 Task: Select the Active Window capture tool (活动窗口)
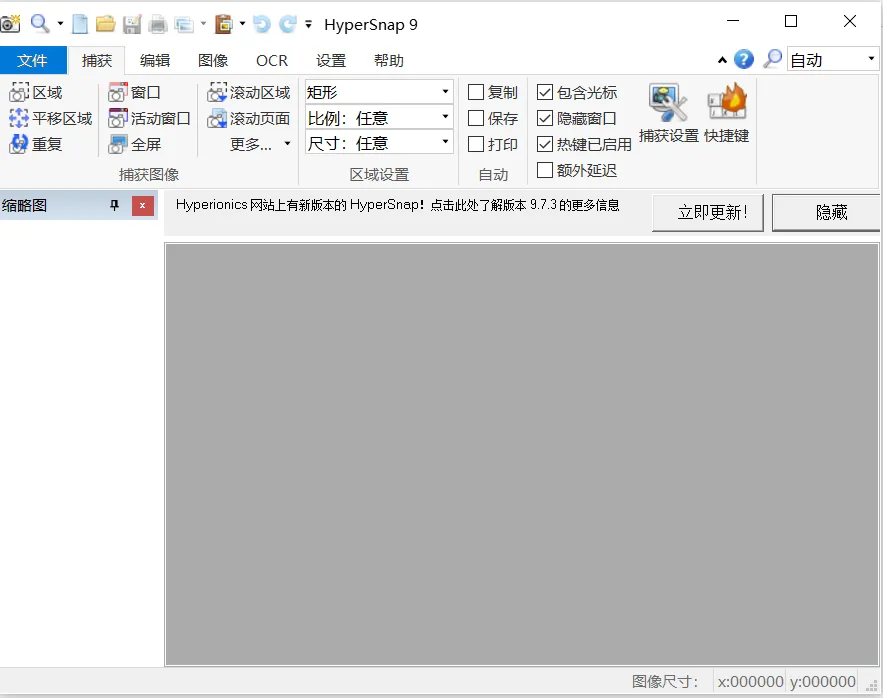click(150, 117)
